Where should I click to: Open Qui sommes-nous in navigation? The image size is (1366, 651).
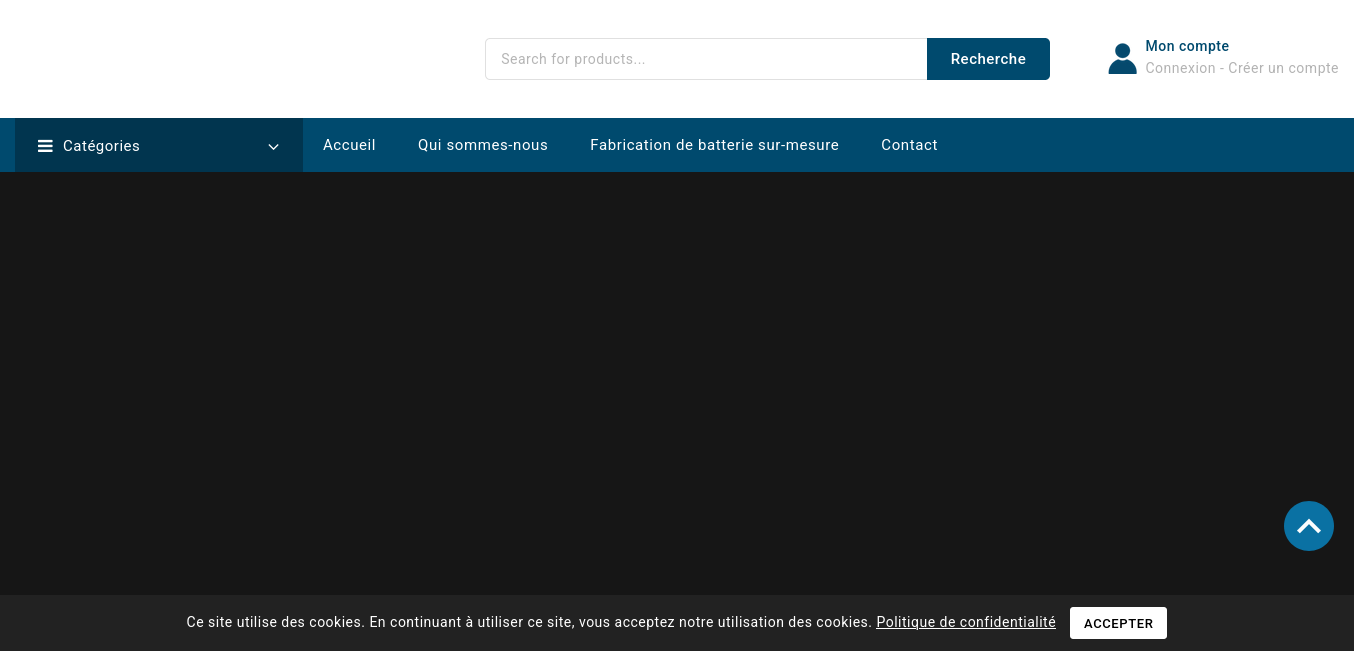pos(483,145)
